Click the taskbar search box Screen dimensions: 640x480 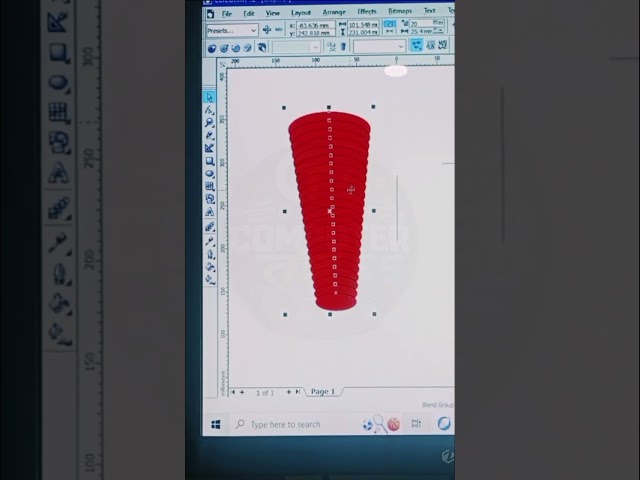pos(294,424)
